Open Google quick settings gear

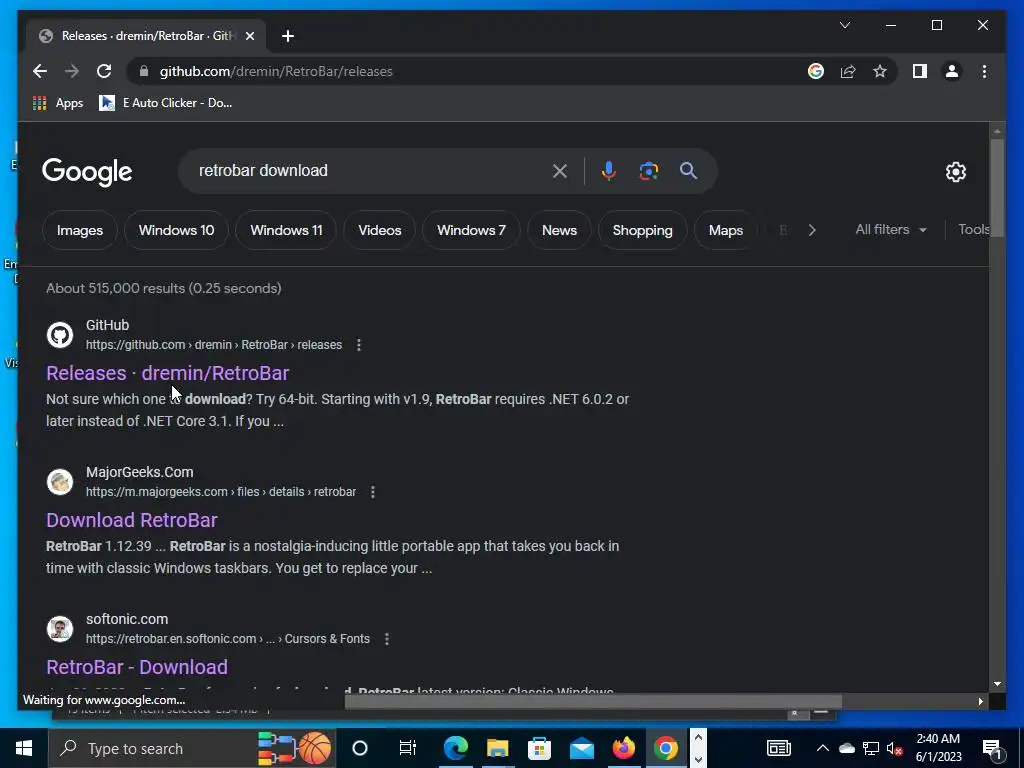coord(955,172)
